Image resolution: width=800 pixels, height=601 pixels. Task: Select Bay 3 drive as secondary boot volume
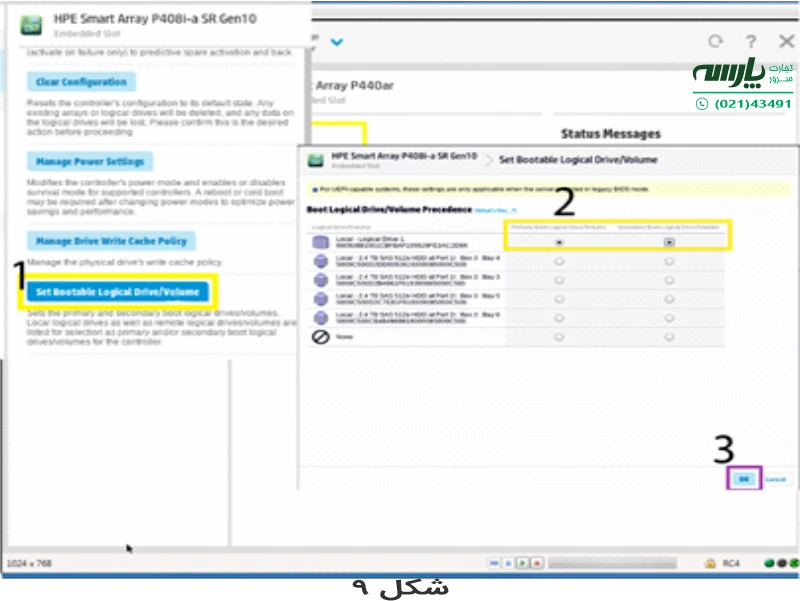tap(669, 280)
